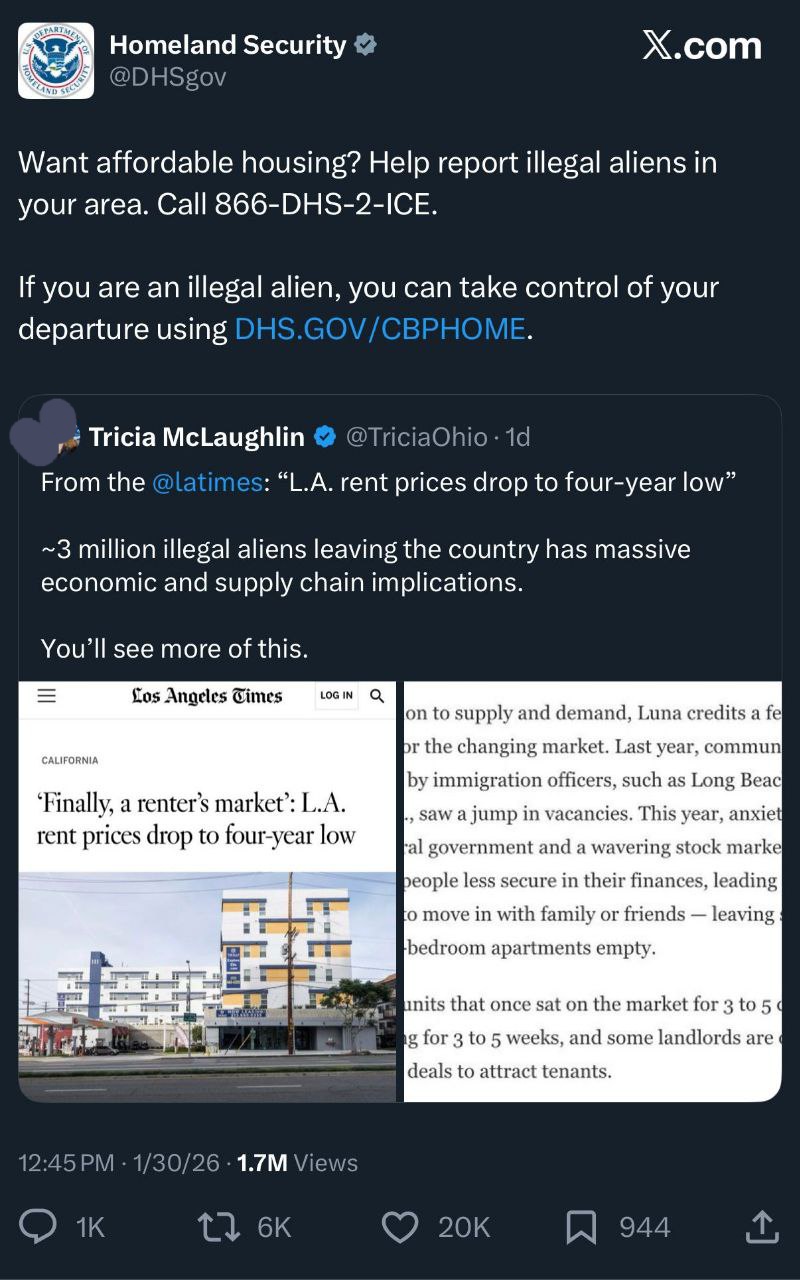This screenshot has height=1280, width=800.
Task: Click Homeland Security's verified badge
Action: click(367, 45)
